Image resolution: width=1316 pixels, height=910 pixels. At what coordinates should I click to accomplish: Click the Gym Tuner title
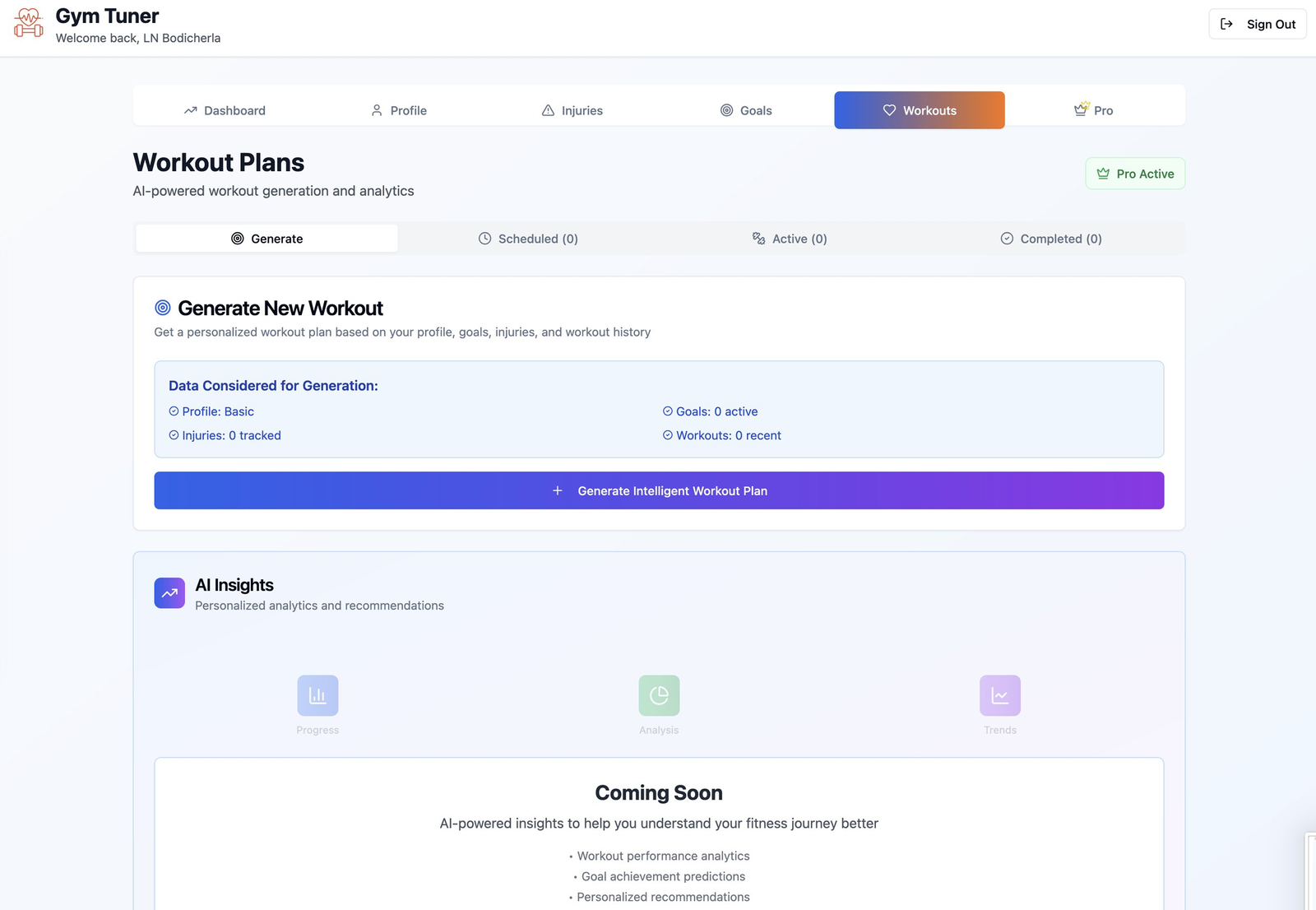(107, 16)
